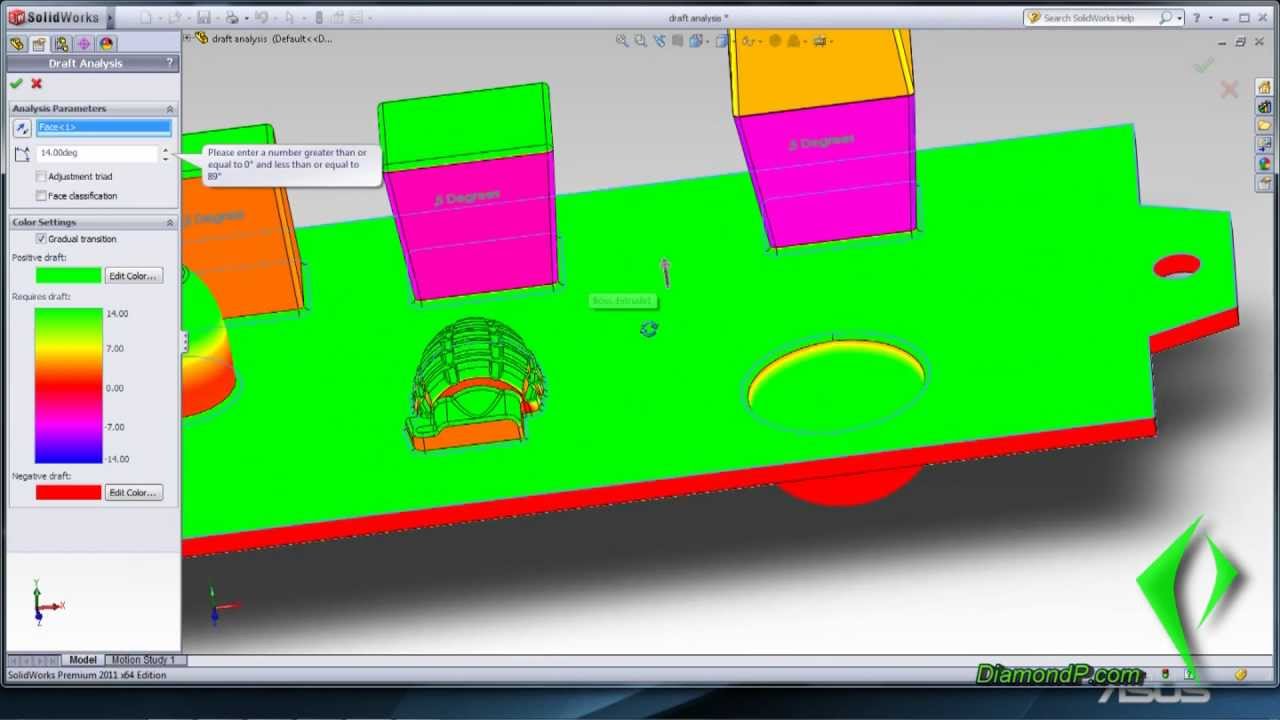The width and height of the screenshot is (1280, 720).
Task: Click the SolidWorks logo menu
Action: [x=55, y=17]
